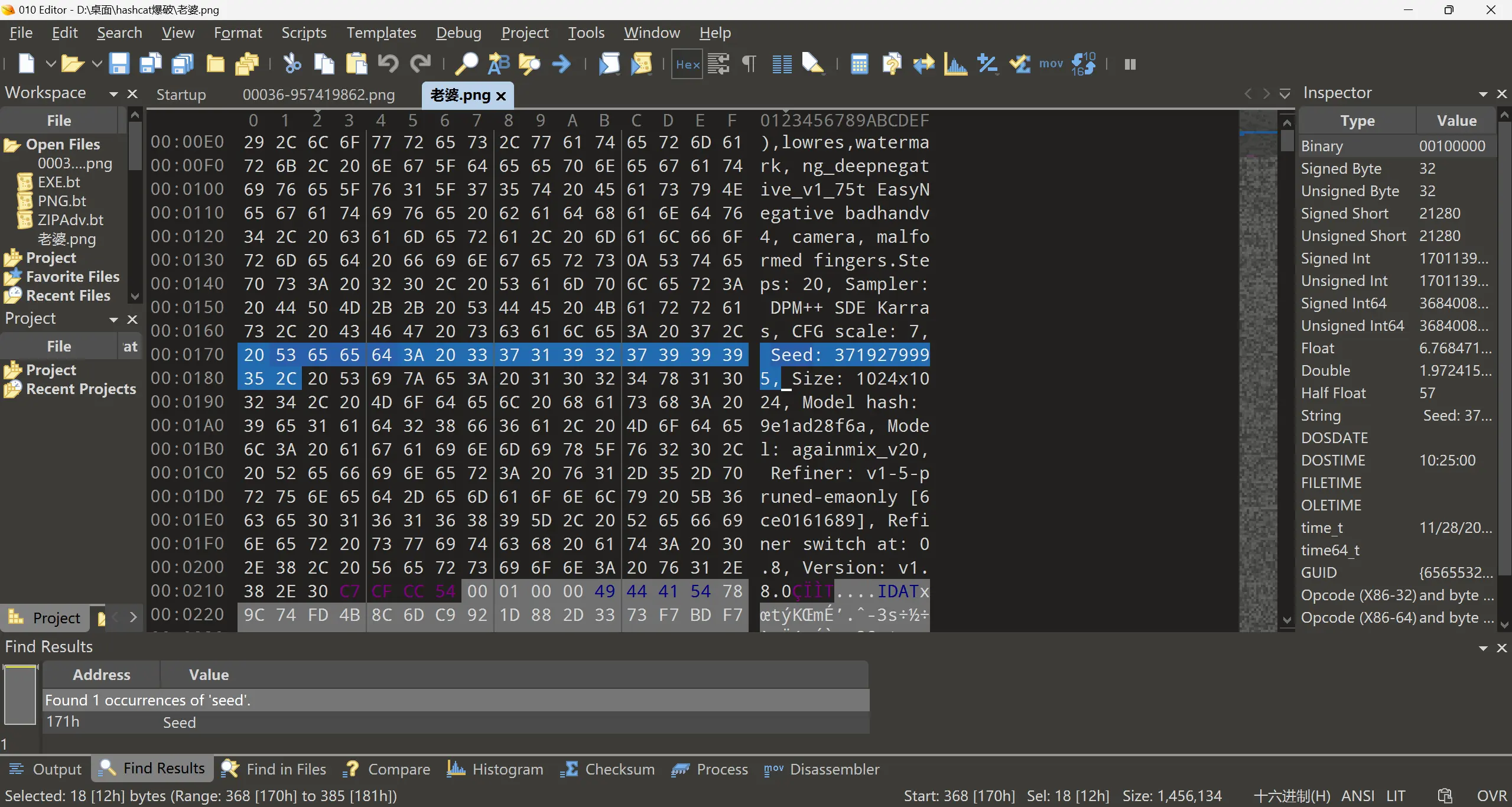Open the Find magnifier tool
Screen dimensions: 1512x807
(x=466, y=64)
